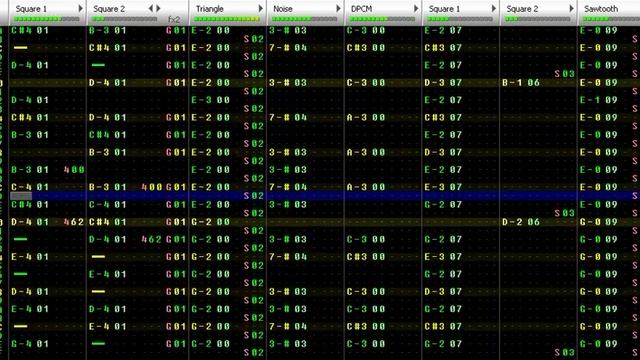Click arrow on Square 1 header beside Square 2 fx2
This screenshot has height=360, width=640.
[x=80, y=9]
